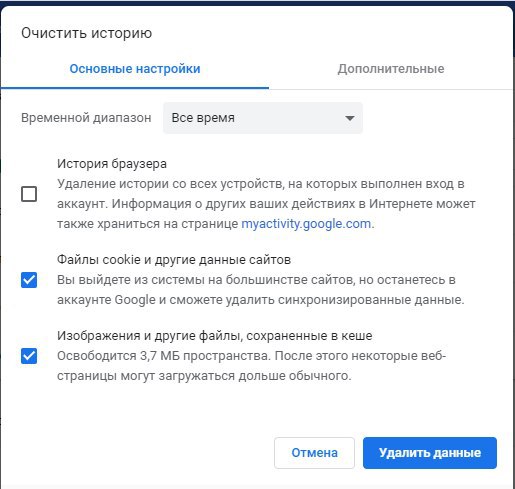
Task: Click the Изображения и другие файлы heading
Action: click(215, 336)
